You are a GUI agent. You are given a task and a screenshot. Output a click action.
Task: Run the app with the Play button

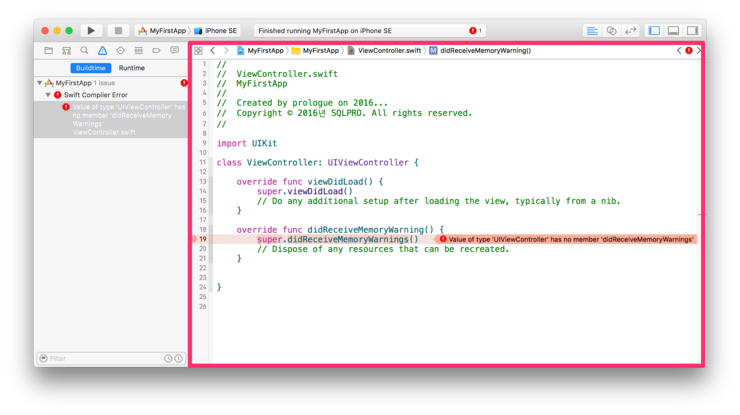pos(91,31)
